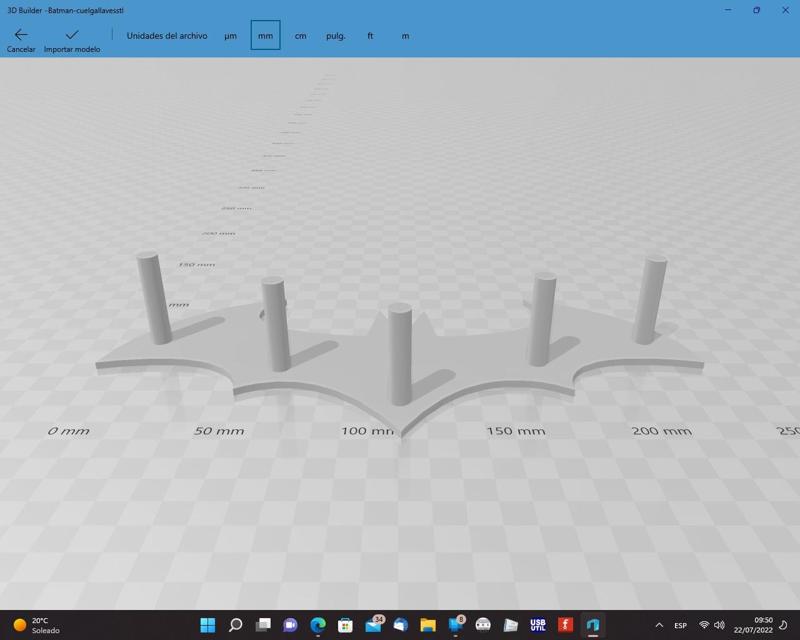Open weather widget showing 20°C Soleado
This screenshot has height=640, width=800.
tap(36, 625)
